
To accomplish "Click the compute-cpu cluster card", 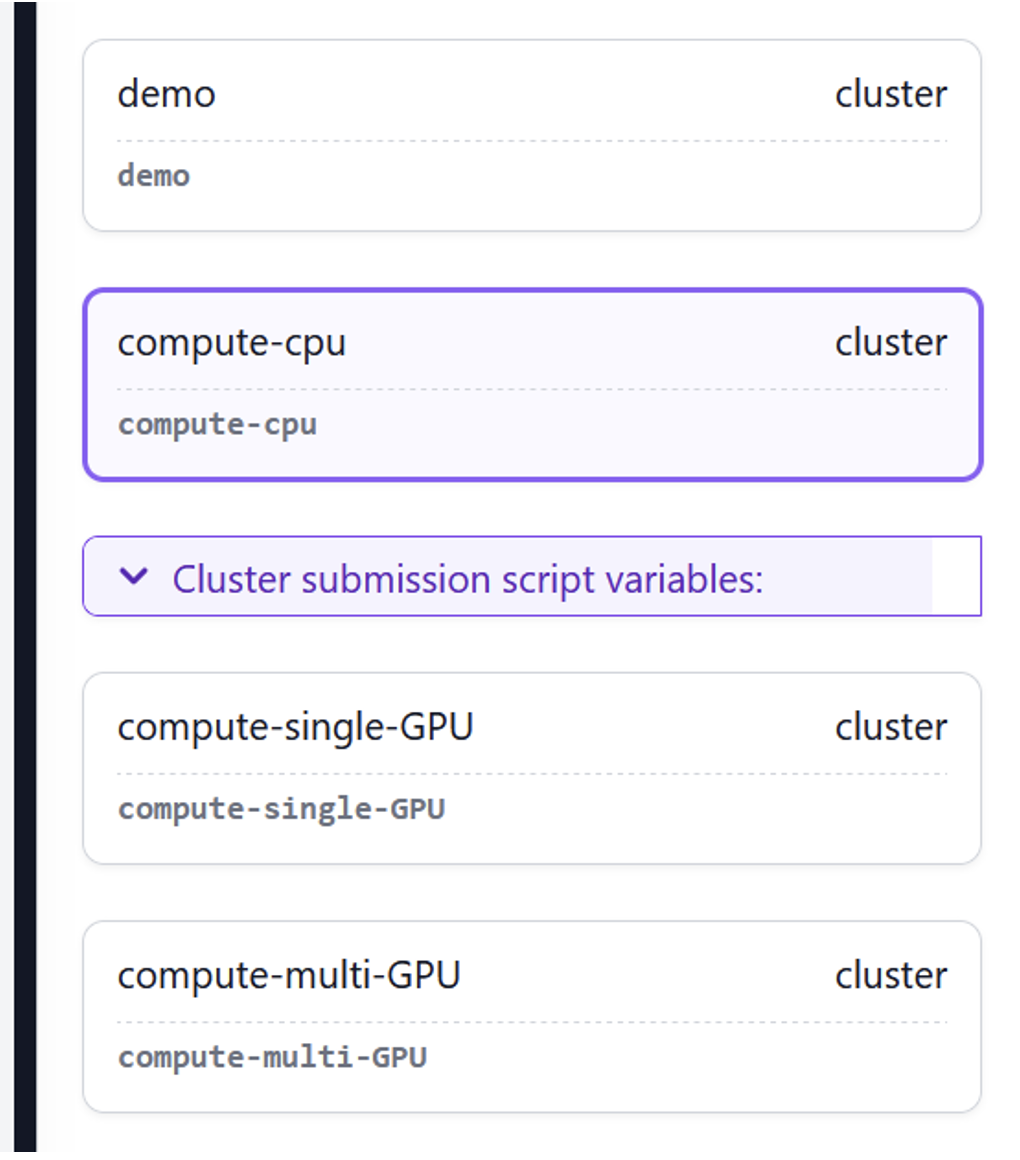I will click(530, 383).
